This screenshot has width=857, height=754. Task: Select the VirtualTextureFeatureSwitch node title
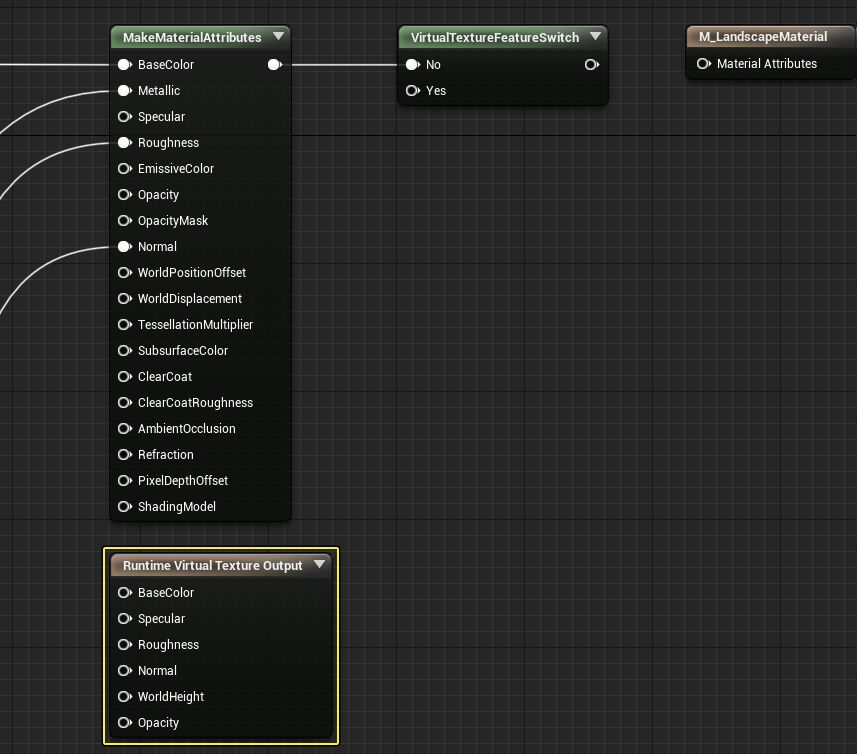[x=494, y=38]
